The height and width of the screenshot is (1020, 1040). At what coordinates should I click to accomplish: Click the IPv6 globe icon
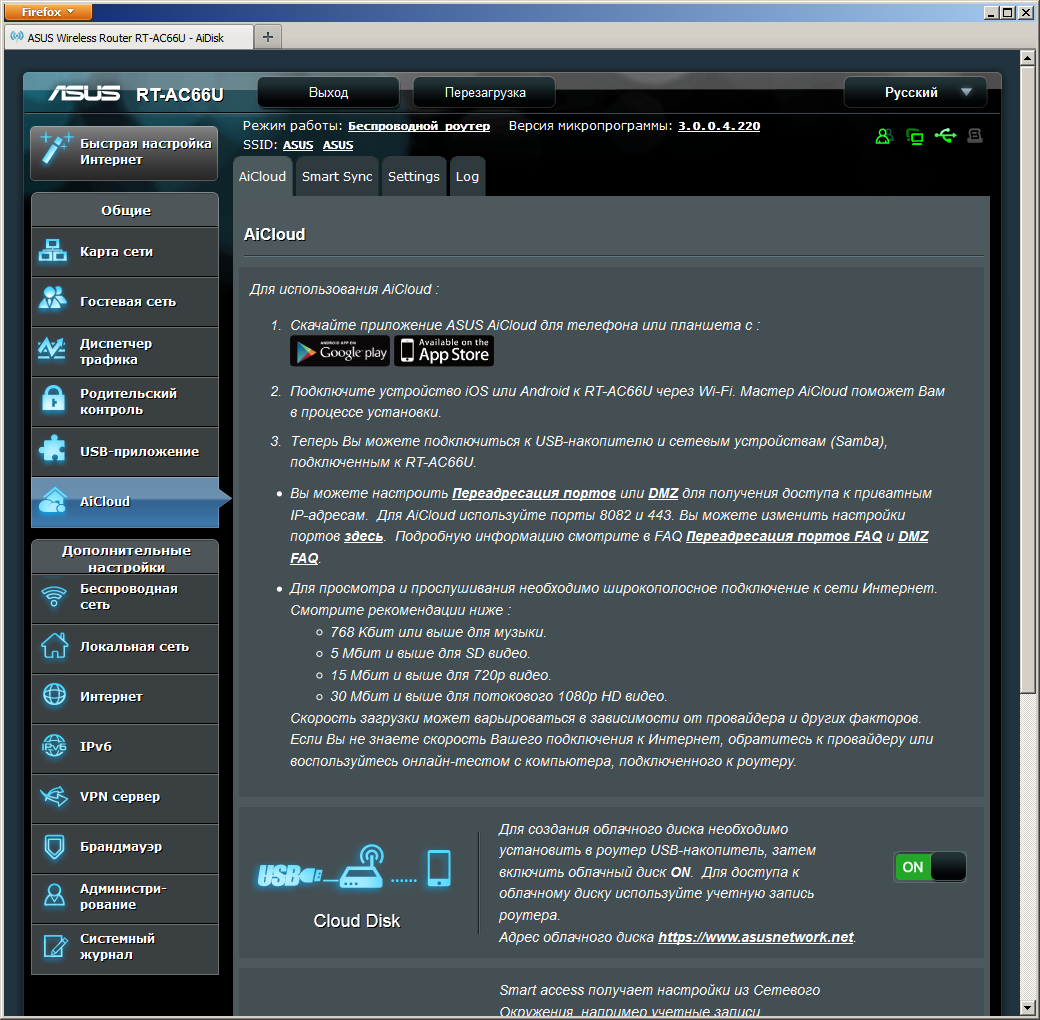(54, 745)
